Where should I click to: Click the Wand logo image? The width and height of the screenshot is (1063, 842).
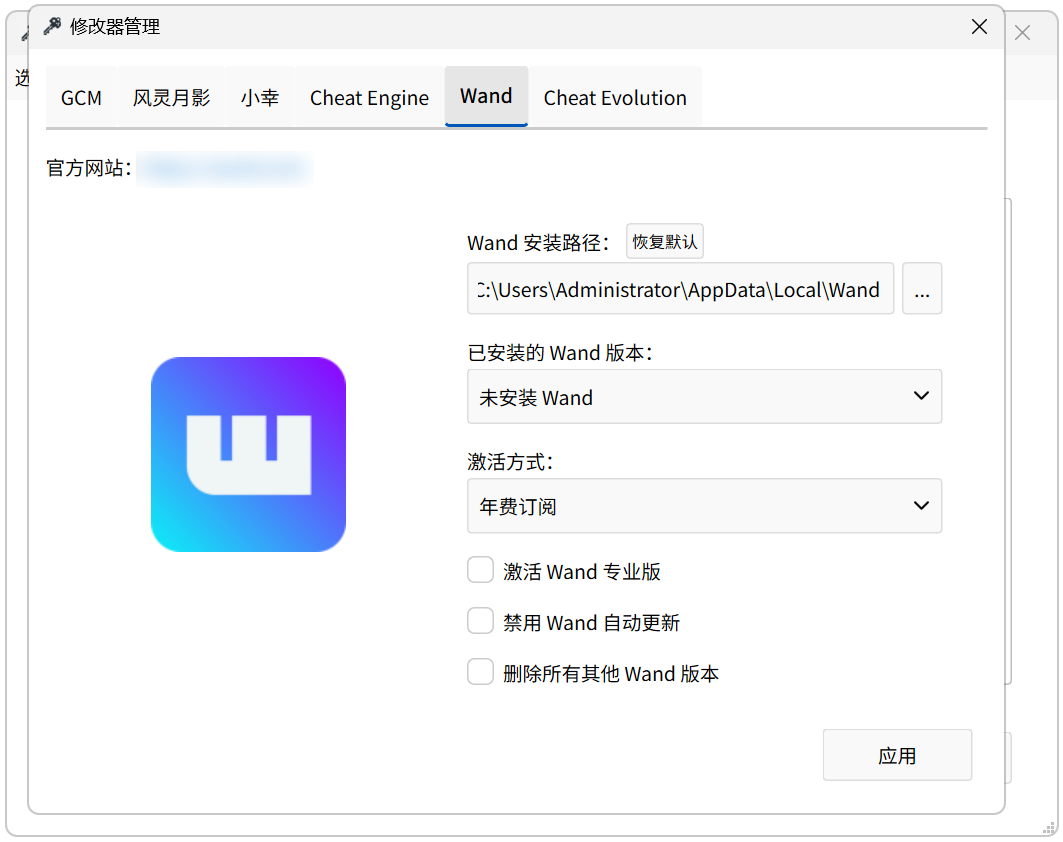(x=249, y=454)
